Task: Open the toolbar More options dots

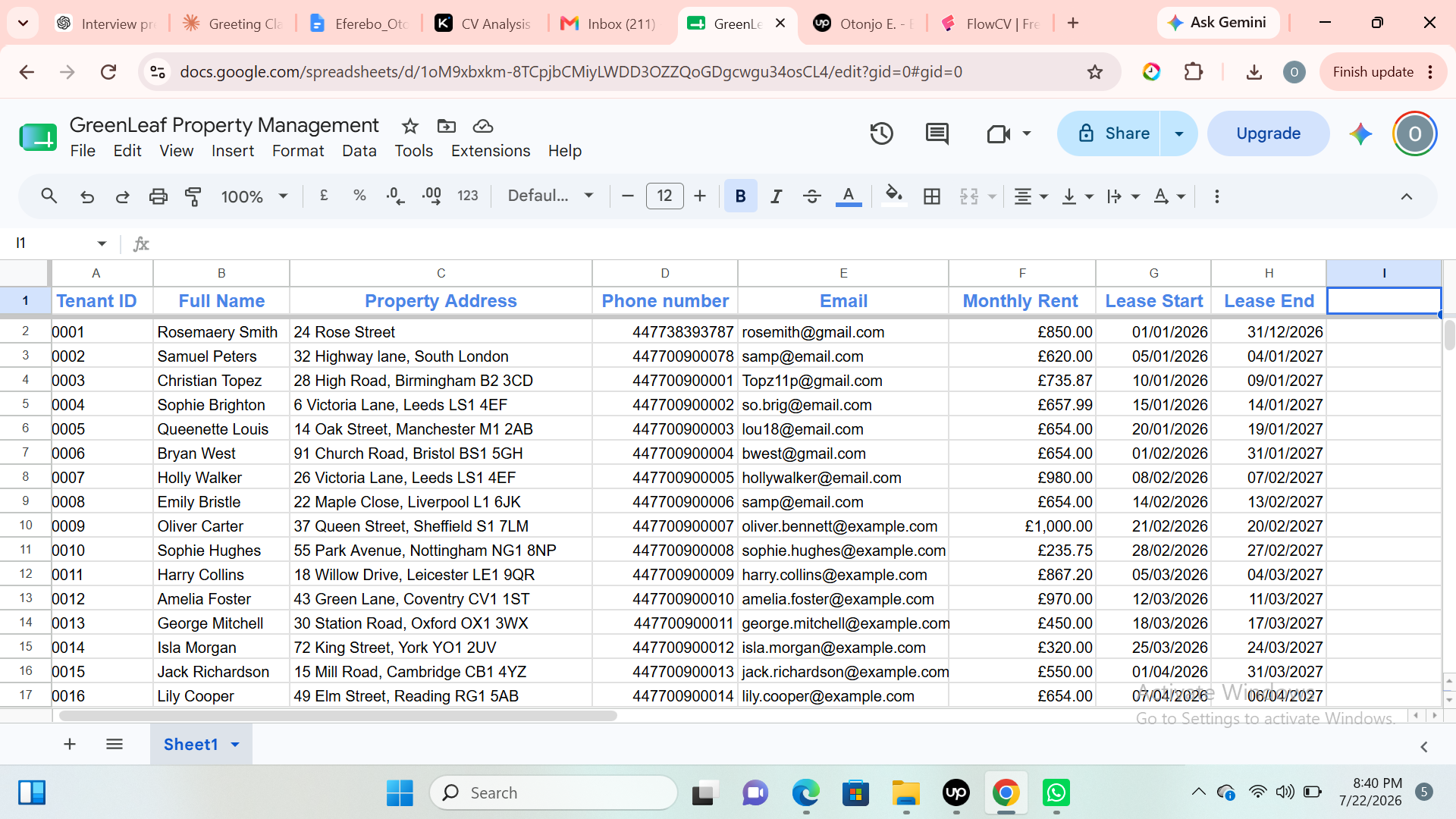Action: pyautogui.click(x=1216, y=196)
